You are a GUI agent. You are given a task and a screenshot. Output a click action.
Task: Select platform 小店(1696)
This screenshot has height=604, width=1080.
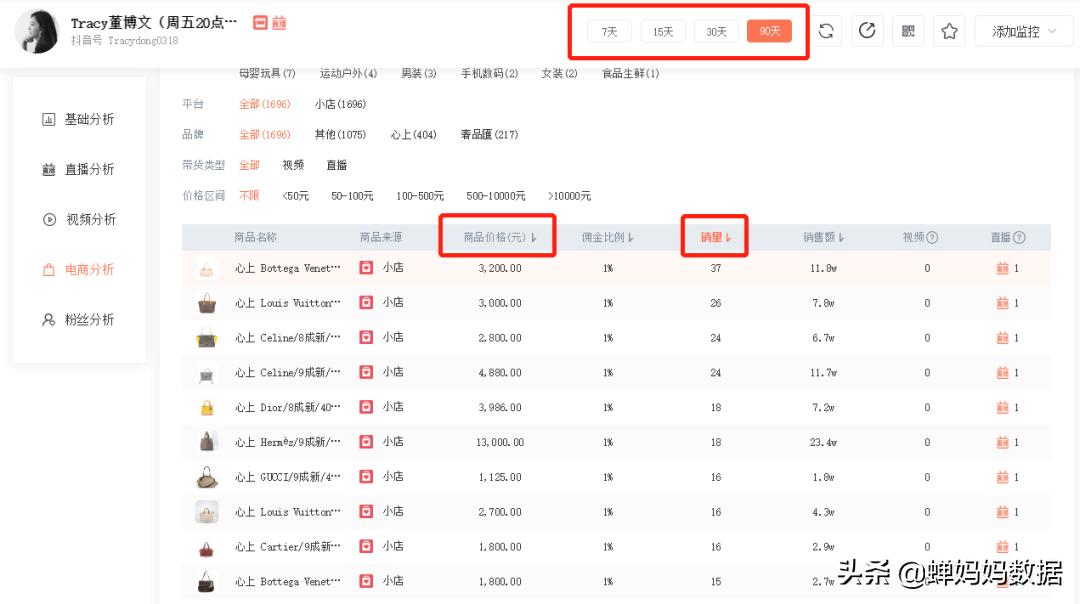point(340,104)
